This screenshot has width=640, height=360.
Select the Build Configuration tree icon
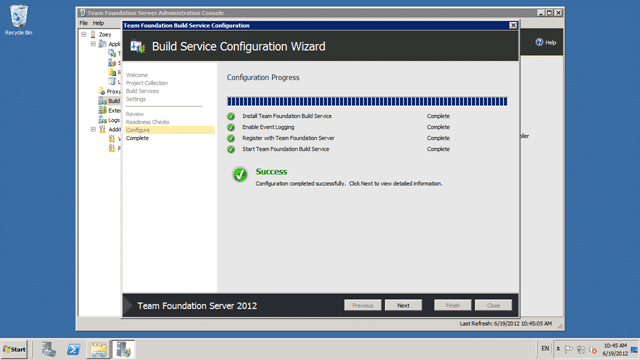[x=102, y=101]
